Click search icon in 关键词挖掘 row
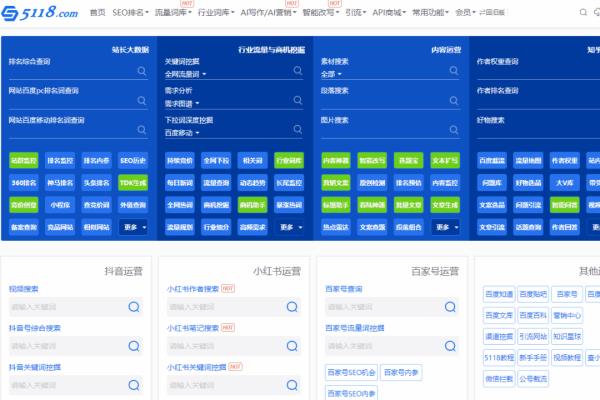Screen dimensions: 600x400 (x=298, y=70)
